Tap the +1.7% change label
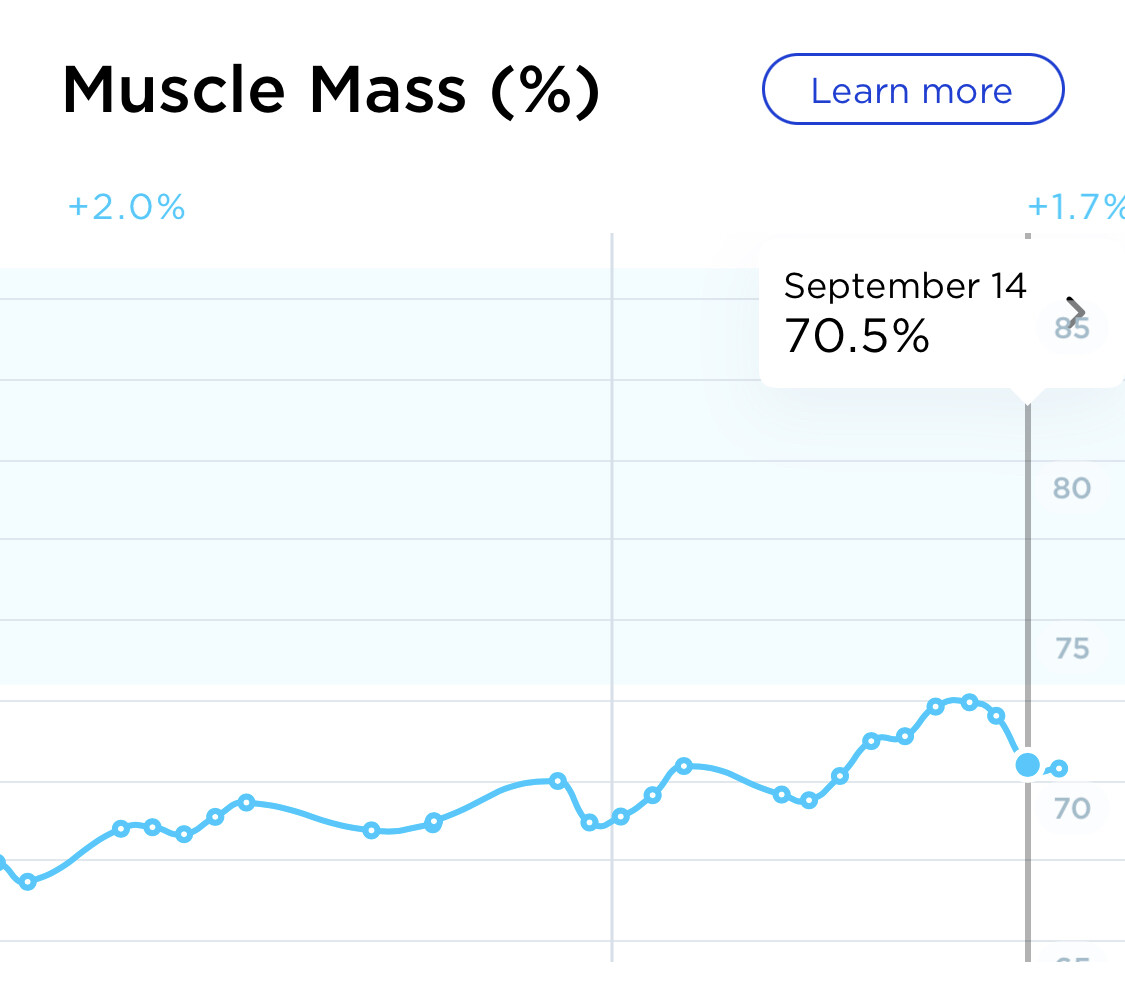 (1075, 208)
